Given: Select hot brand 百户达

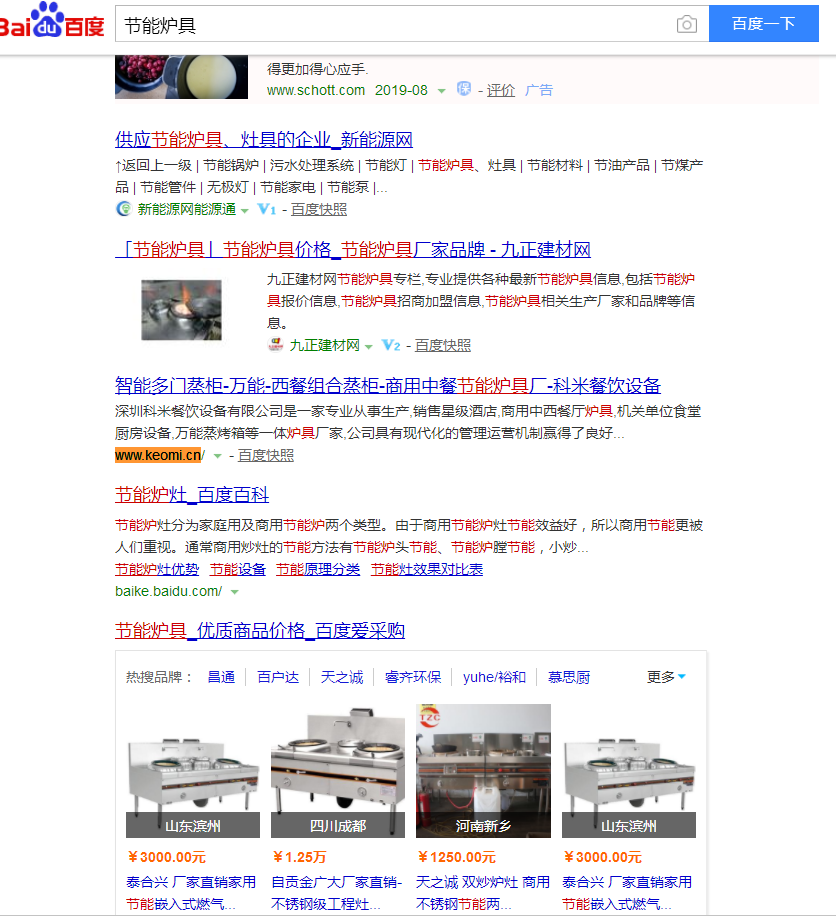Looking at the screenshot, I should coord(278,677).
